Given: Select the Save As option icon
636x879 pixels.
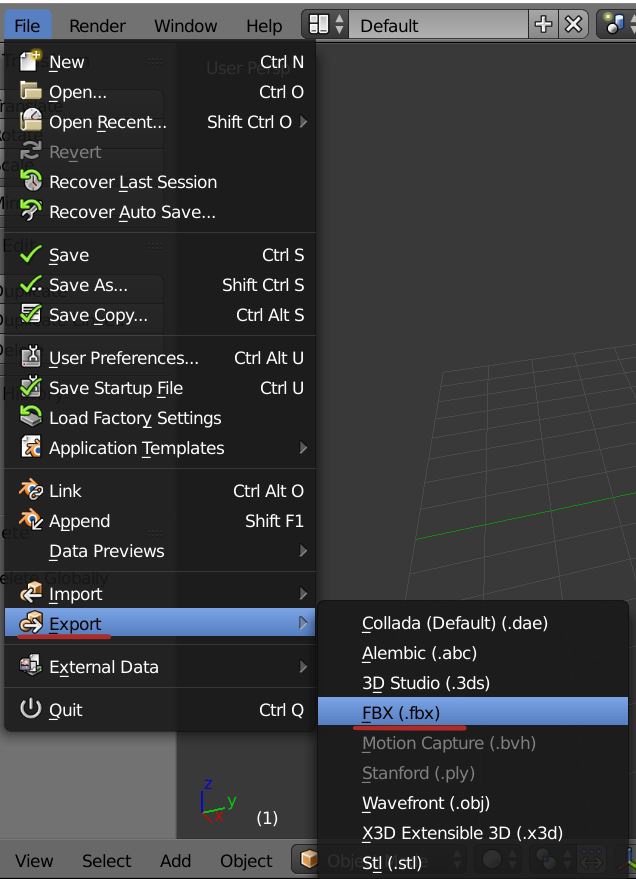Looking at the screenshot, I should coord(32,285).
